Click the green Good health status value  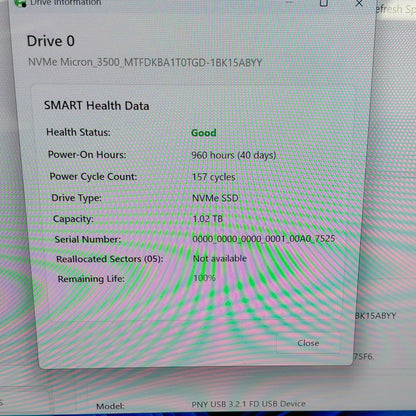[204, 133]
